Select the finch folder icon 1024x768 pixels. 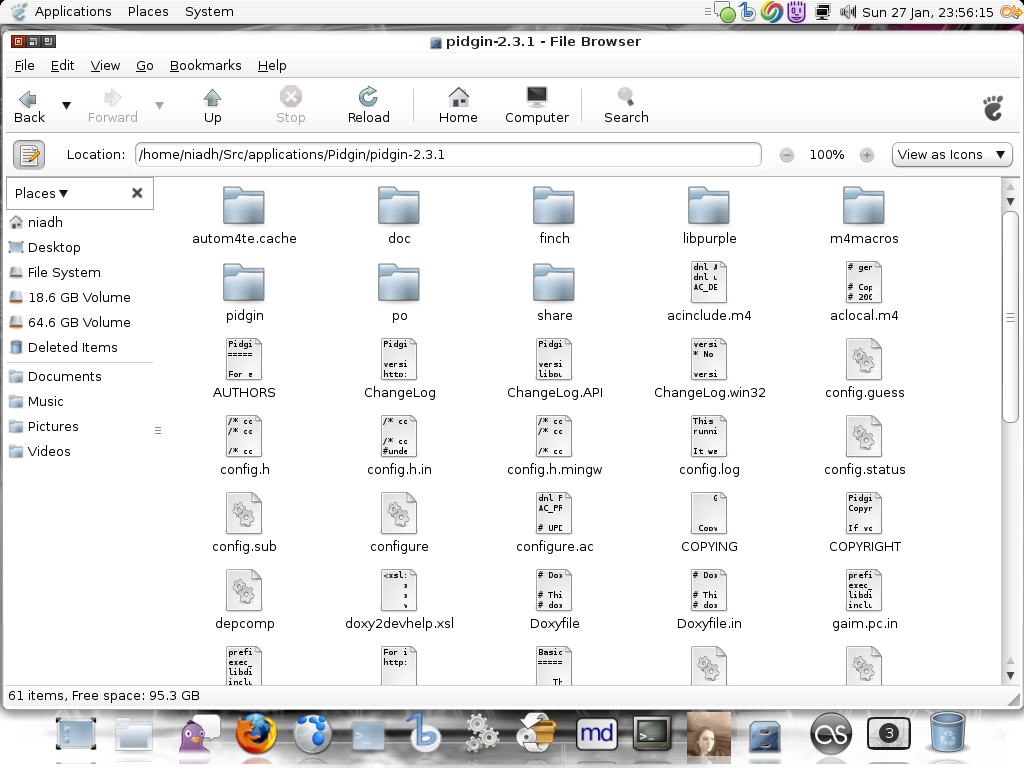(x=554, y=205)
